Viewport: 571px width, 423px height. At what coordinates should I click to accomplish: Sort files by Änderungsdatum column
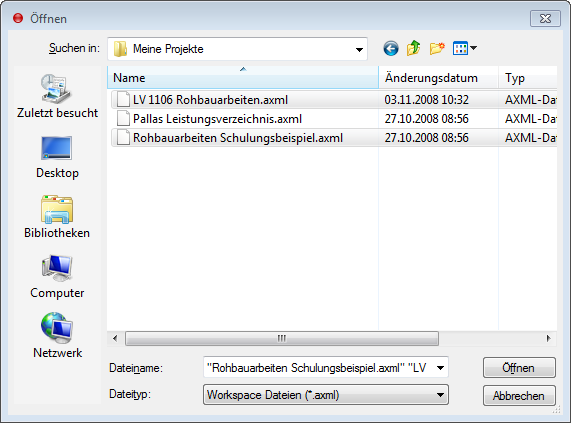pos(438,78)
